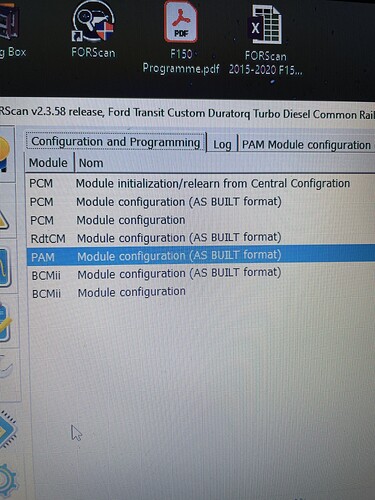Select the highlighted PAM AS BUILT configuration row
Viewport: 375px width, 500px height.
click(x=201, y=256)
